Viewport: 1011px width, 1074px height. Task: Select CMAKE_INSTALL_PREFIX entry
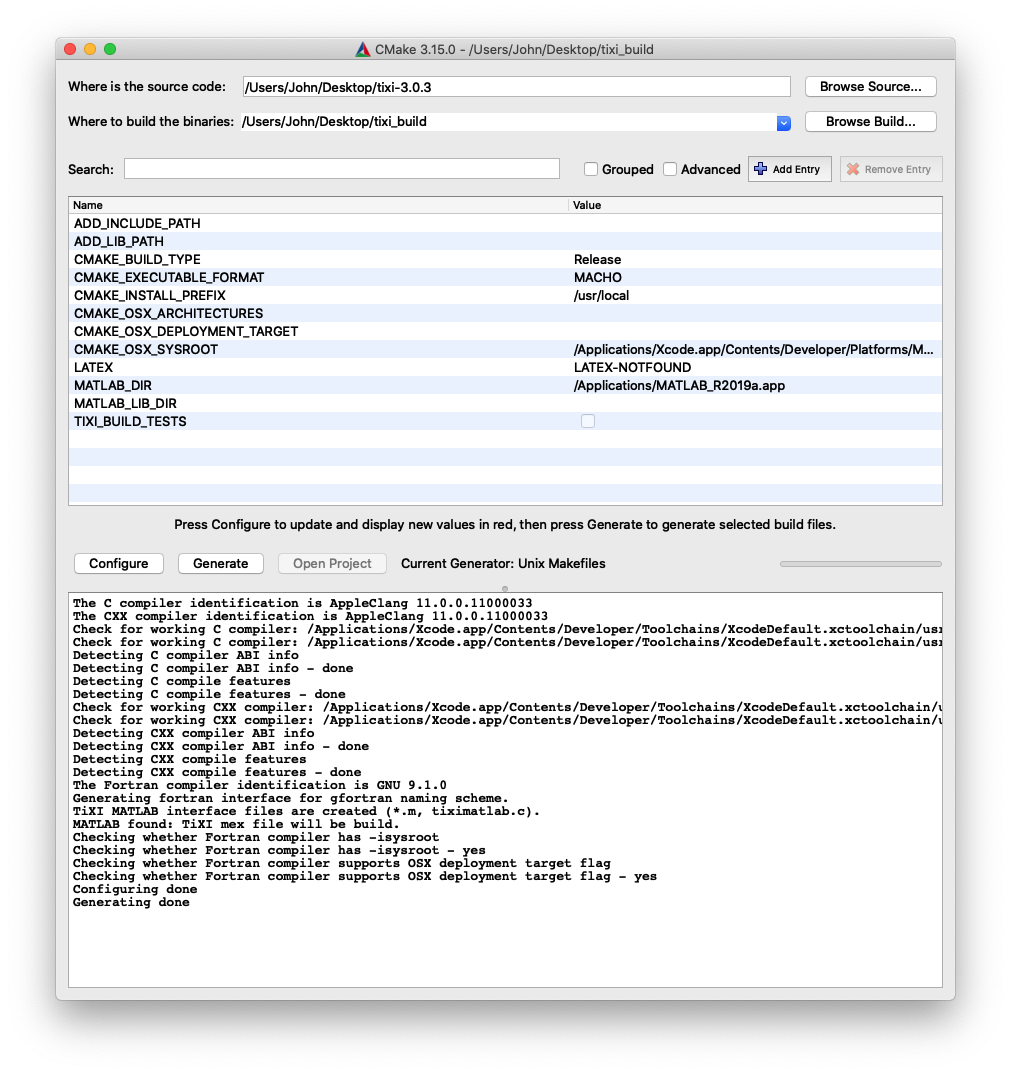(149, 295)
